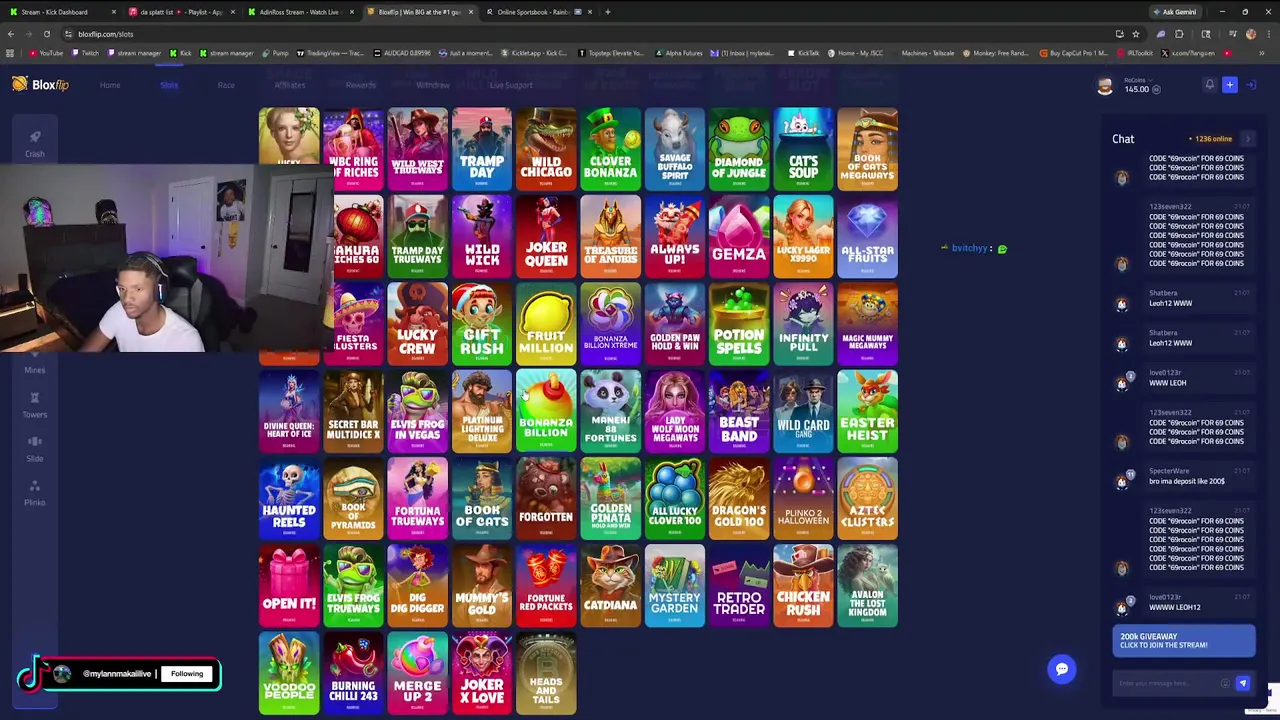Image resolution: width=1280 pixels, height=720 pixels.
Task: Open the Diamond of Jungle slot
Action: coord(739,148)
